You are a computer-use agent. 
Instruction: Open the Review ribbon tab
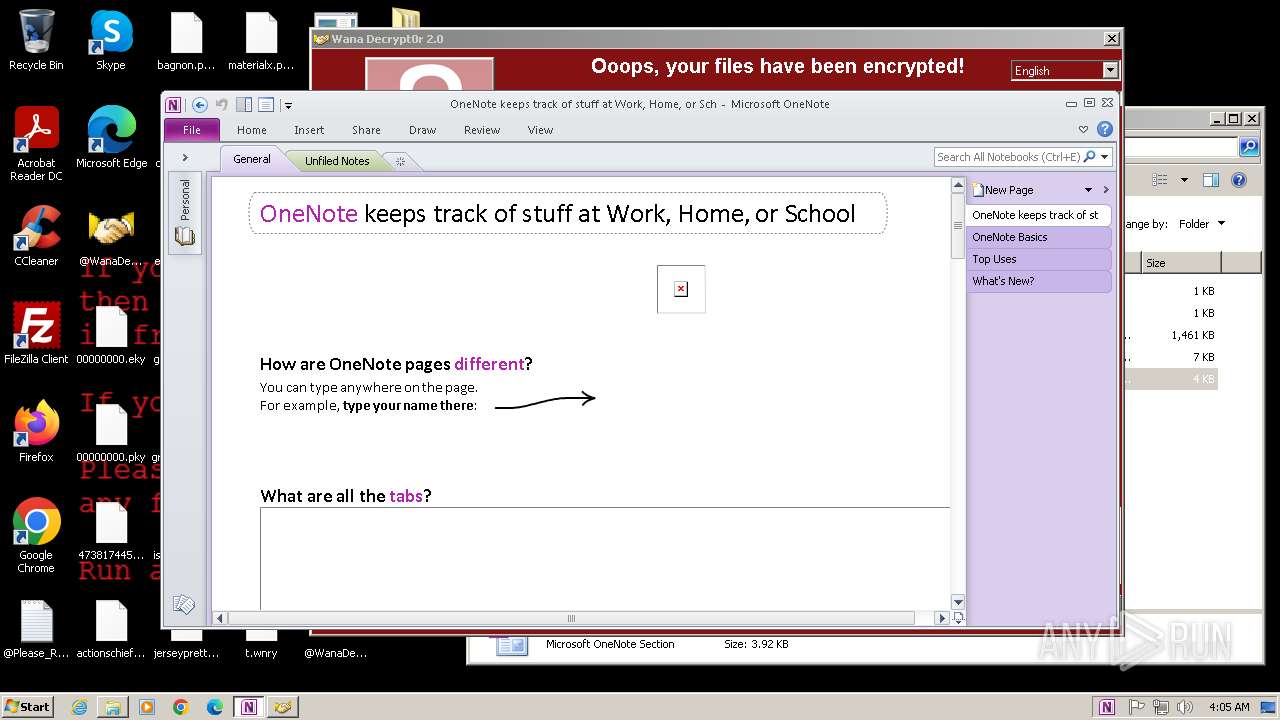pyautogui.click(x=482, y=130)
